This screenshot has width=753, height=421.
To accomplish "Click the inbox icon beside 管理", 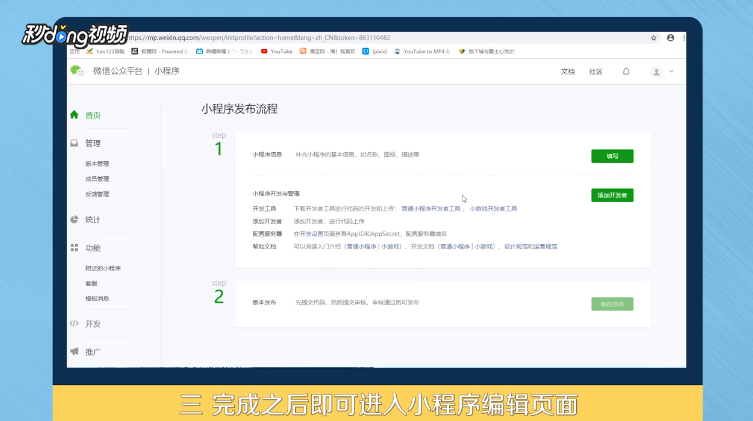I will [74, 143].
